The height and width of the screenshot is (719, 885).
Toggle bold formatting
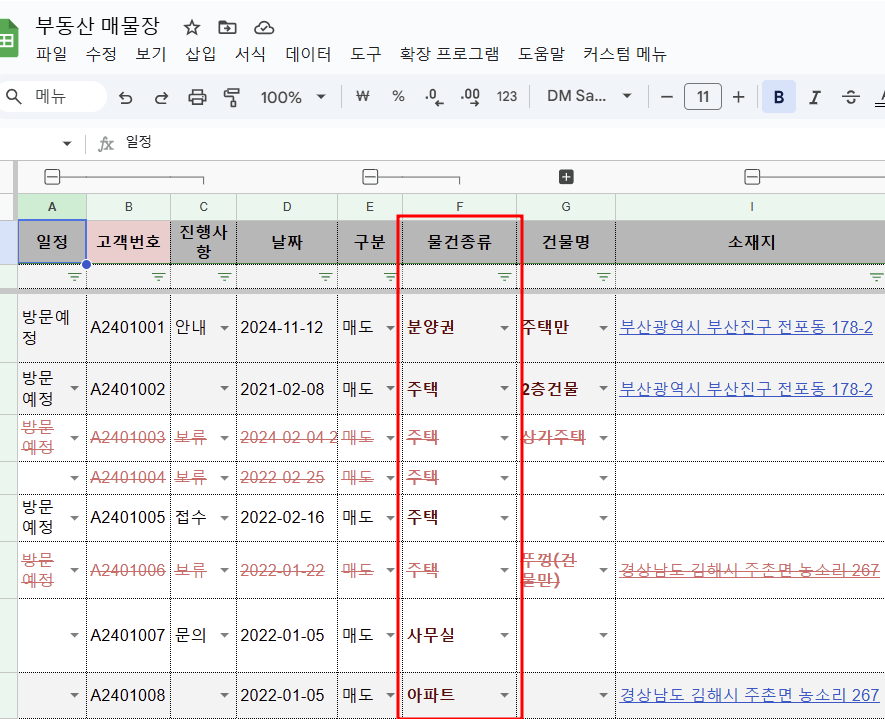pyautogui.click(x=780, y=98)
